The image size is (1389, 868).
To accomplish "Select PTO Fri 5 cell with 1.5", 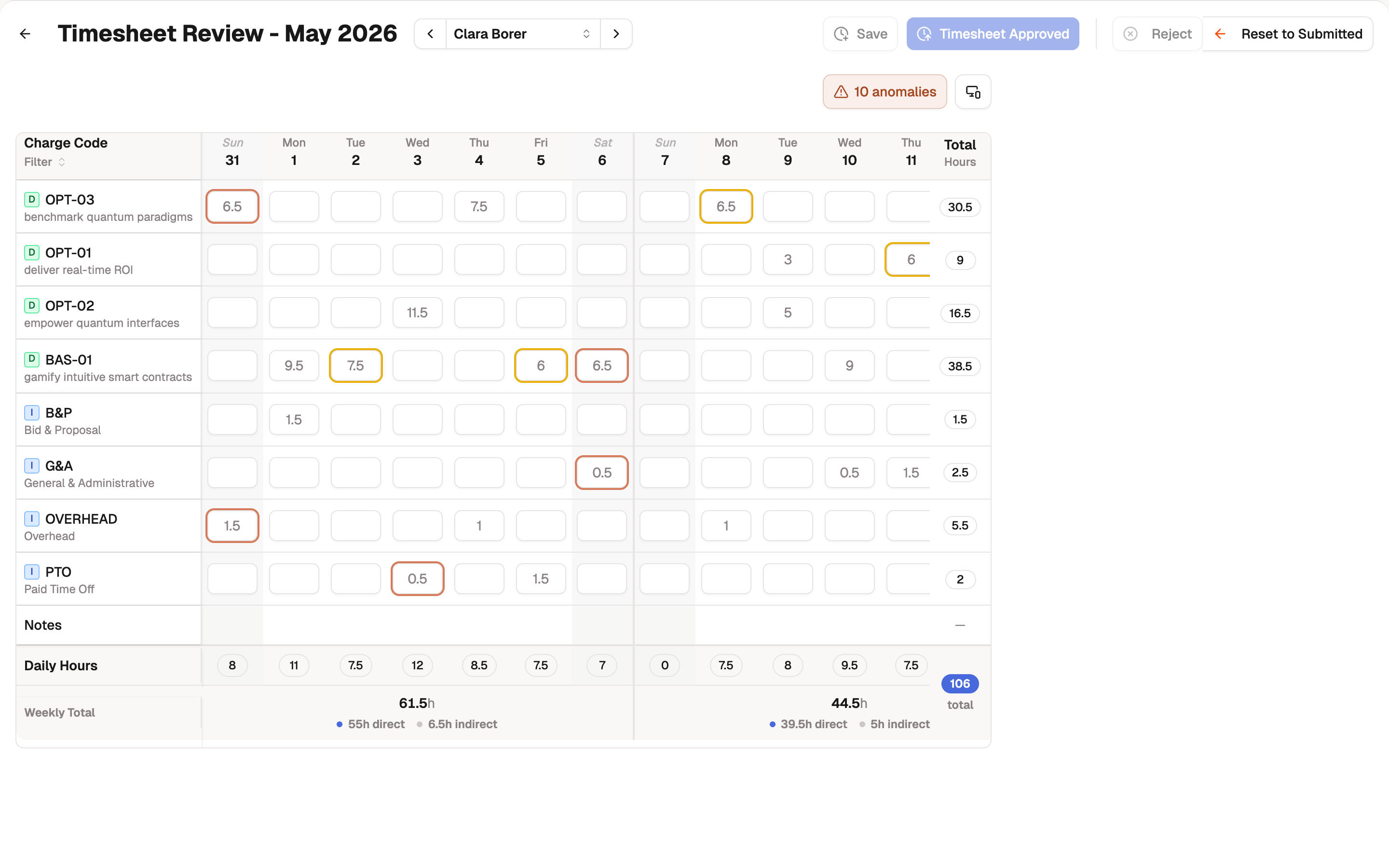I will [x=541, y=579].
